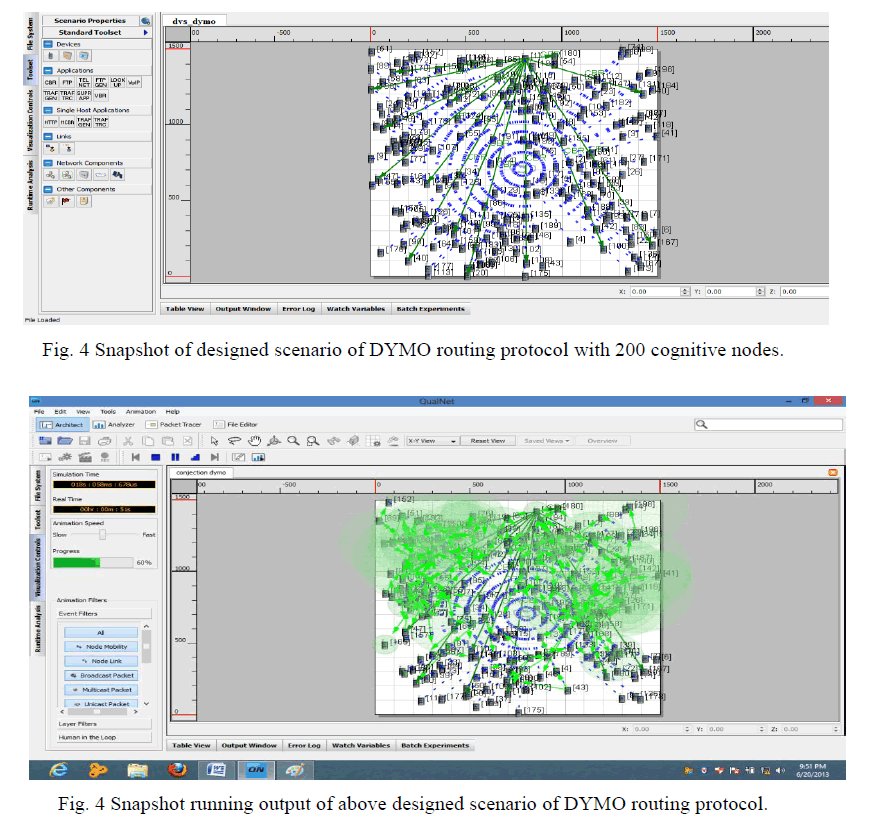
Task: Collapse the Devices toolset section
Action: pos(48,44)
